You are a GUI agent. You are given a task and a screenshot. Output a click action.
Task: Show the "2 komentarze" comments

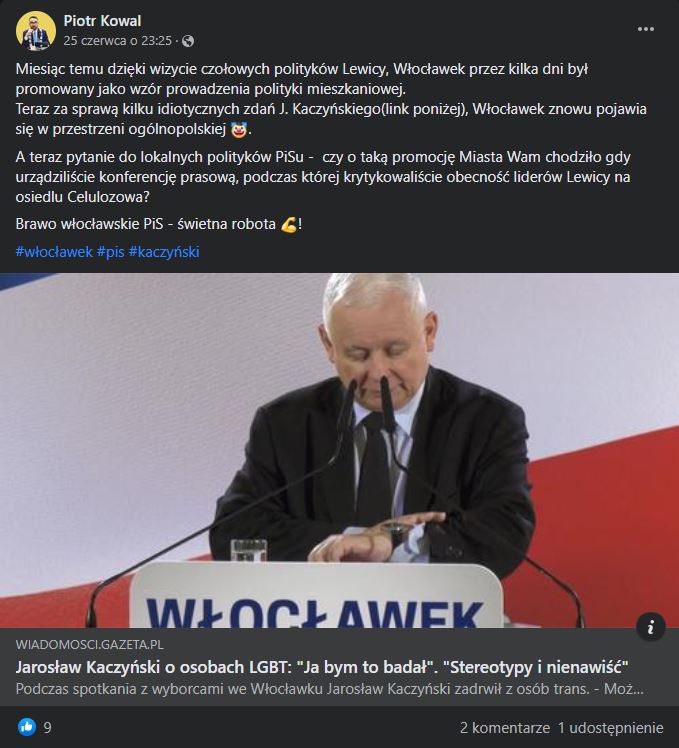point(505,727)
